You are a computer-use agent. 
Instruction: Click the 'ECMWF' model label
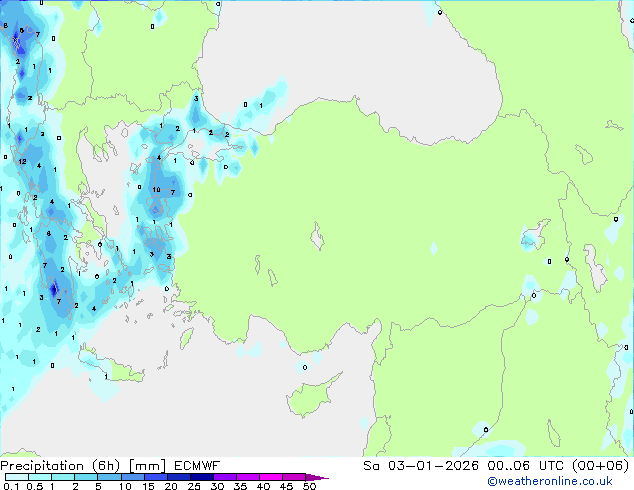pyautogui.click(x=197, y=466)
